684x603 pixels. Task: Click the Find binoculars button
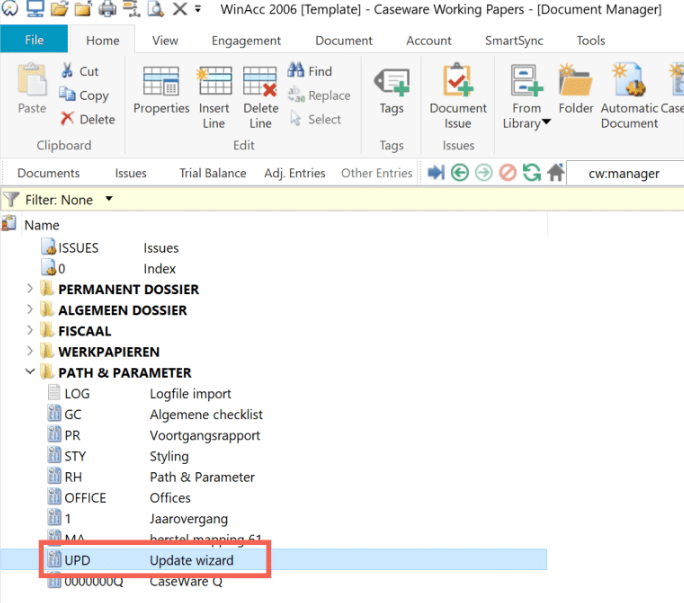(310, 71)
